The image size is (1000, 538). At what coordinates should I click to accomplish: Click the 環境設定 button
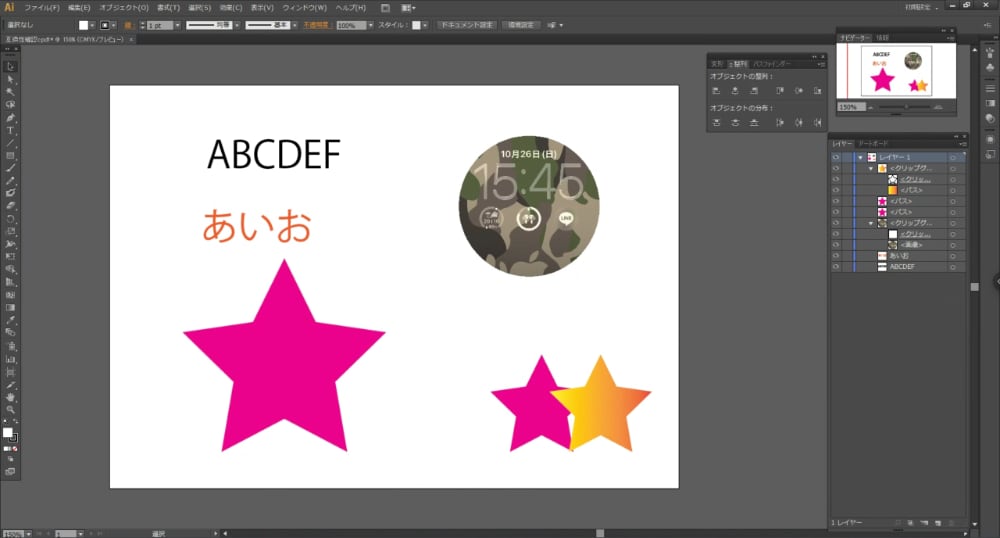pos(521,24)
